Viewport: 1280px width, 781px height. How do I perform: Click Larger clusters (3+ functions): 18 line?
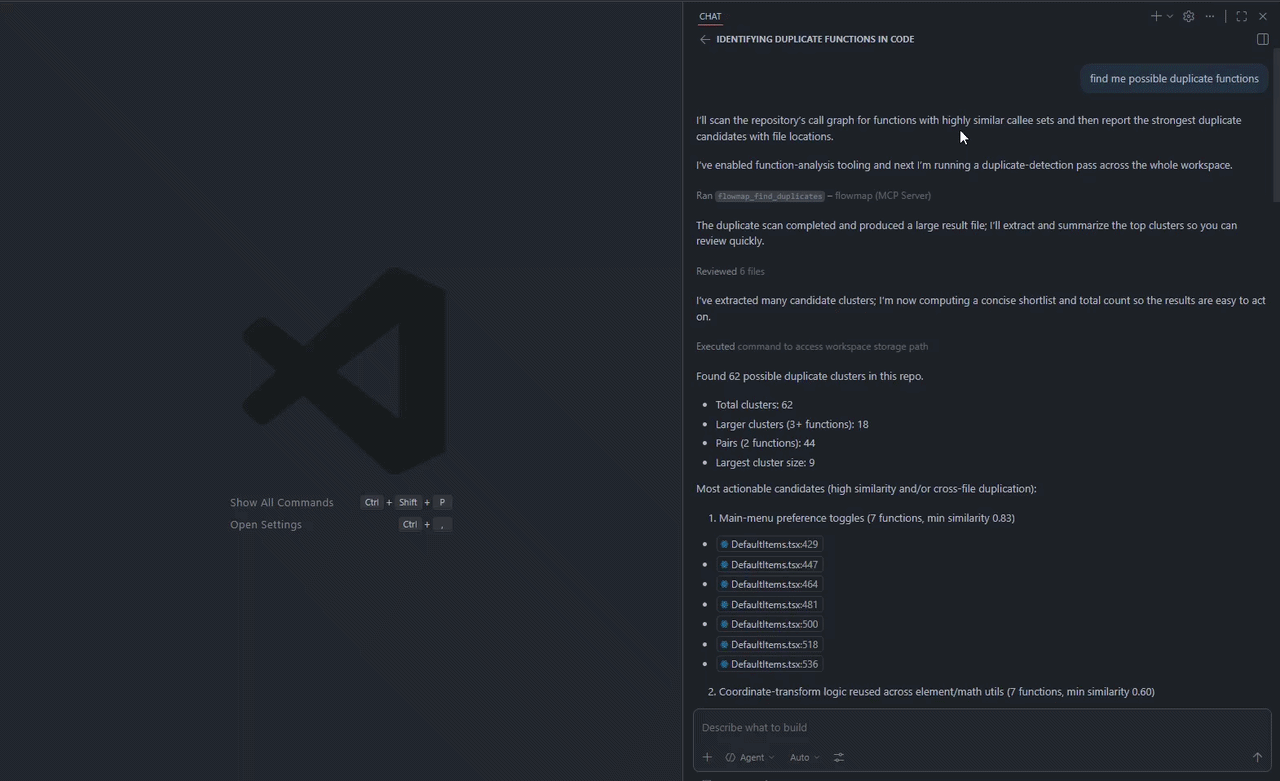click(x=792, y=424)
